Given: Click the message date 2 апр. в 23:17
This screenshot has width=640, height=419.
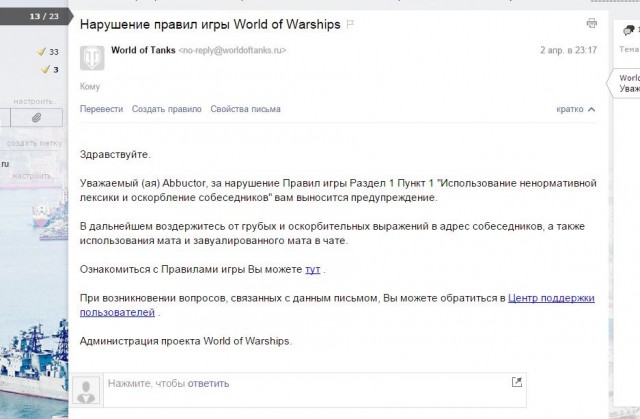Looking at the screenshot, I should click(568, 50).
